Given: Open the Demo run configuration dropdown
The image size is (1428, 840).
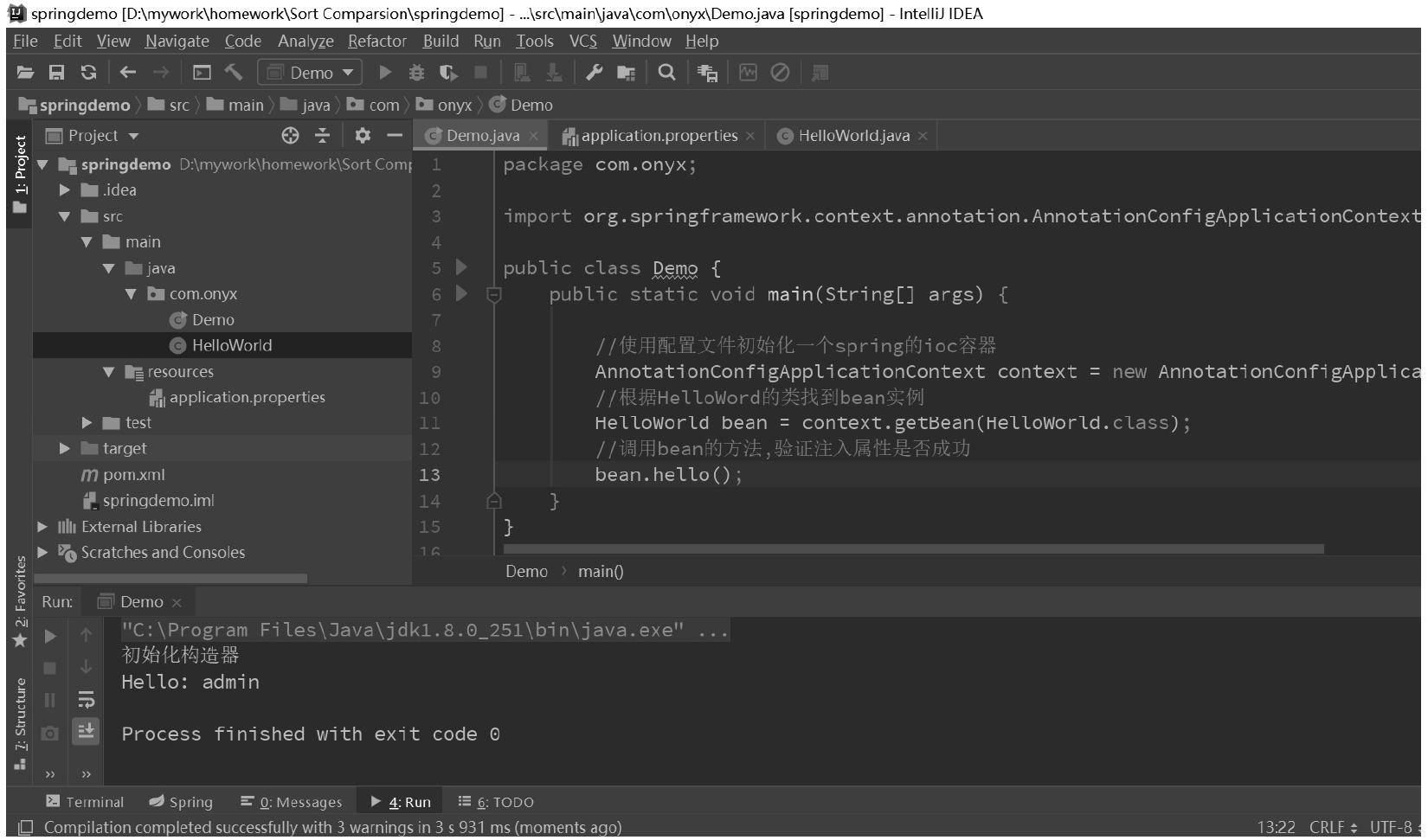Looking at the screenshot, I should click(310, 73).
